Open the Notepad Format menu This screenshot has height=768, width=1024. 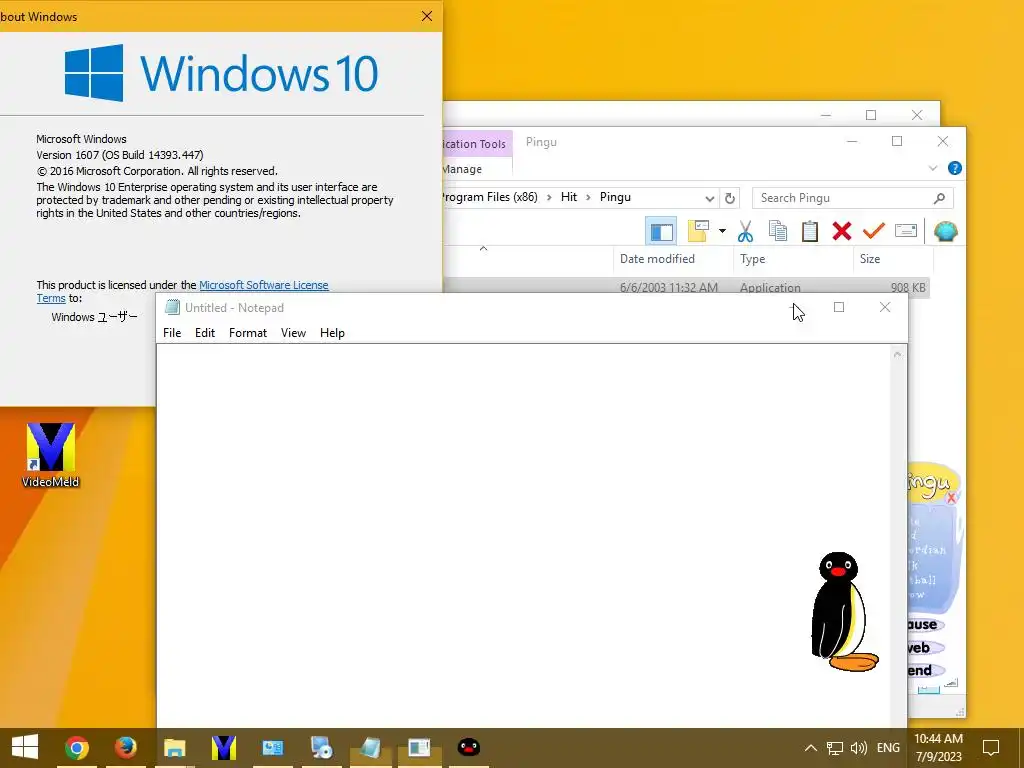click(248, 333)
